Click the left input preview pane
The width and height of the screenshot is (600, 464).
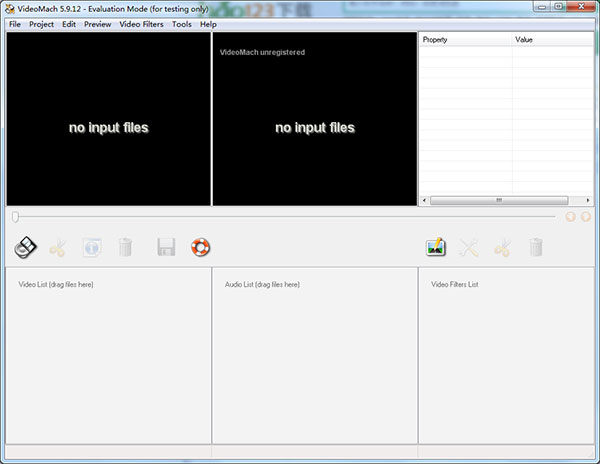[x=108, y=119]
